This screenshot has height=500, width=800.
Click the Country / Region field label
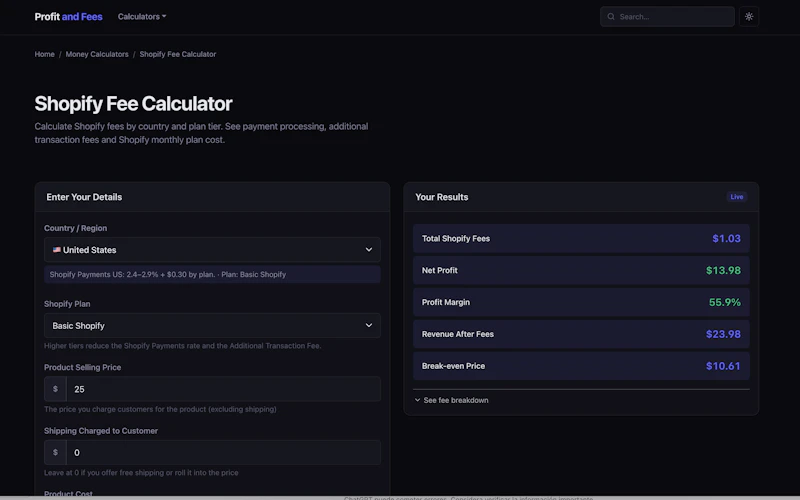coord(76,228)
